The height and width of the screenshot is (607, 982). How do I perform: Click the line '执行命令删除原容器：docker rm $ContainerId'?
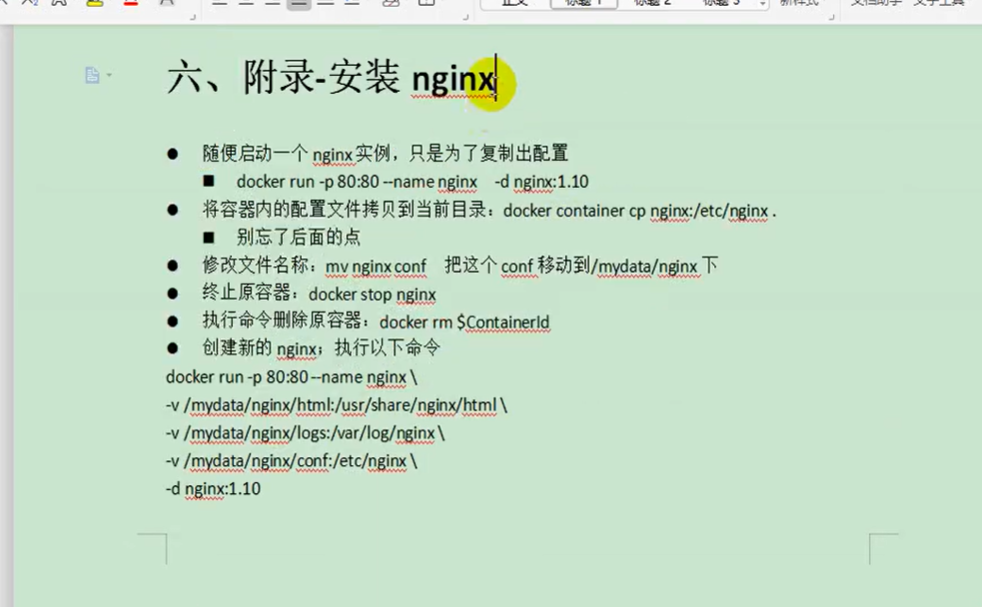[x=376, y=321]
